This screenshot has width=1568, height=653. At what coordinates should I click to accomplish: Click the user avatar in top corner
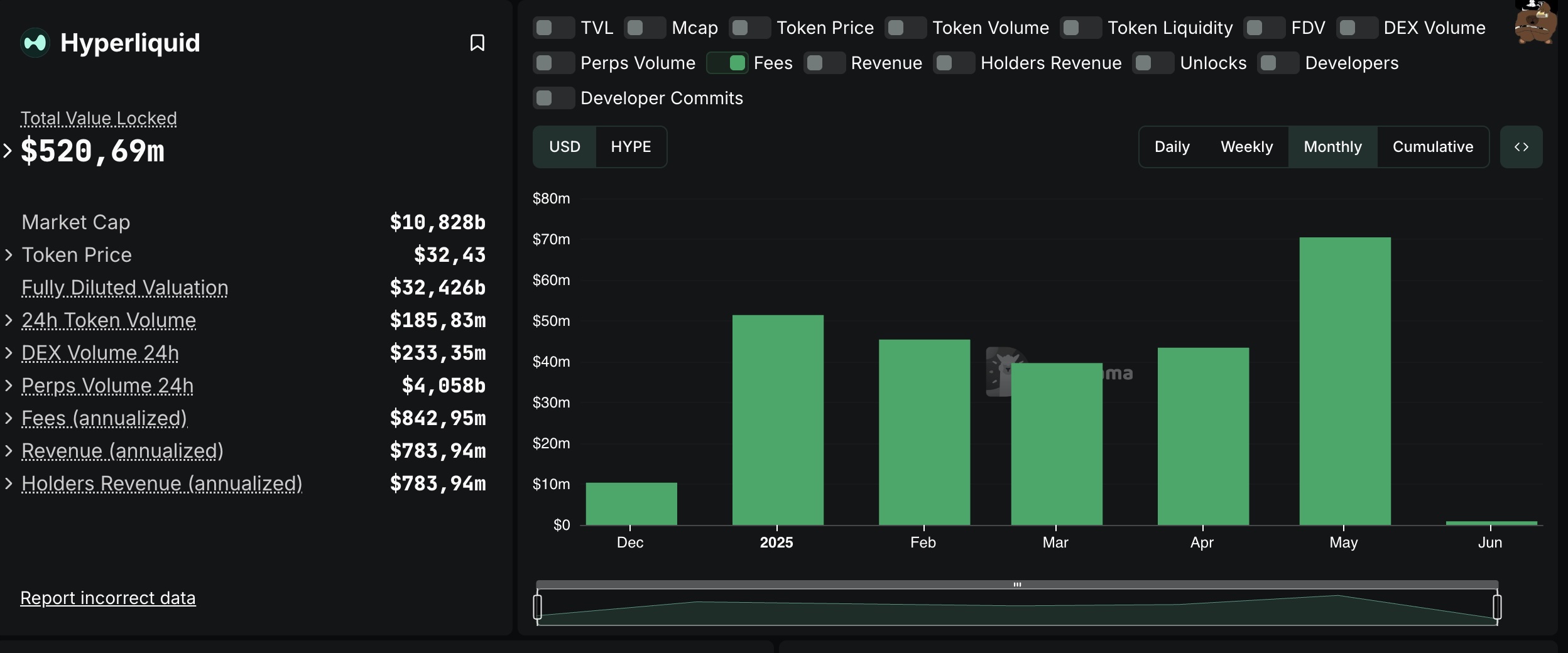point(1535,23)
